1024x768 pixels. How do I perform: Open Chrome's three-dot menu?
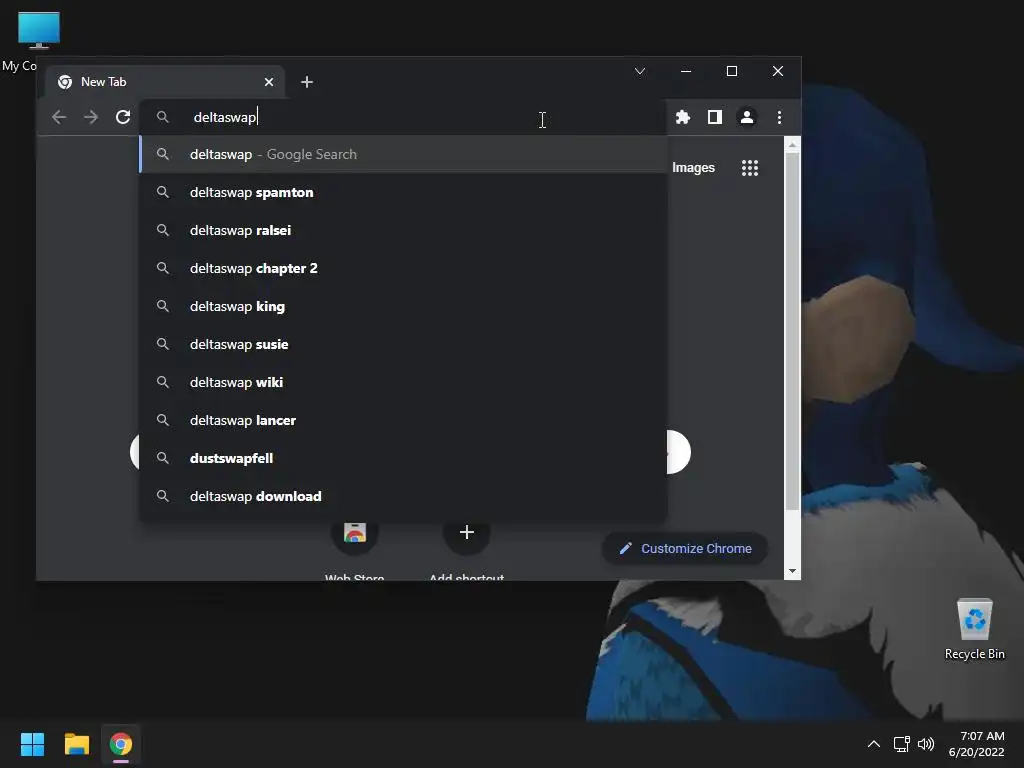[779, 117]
